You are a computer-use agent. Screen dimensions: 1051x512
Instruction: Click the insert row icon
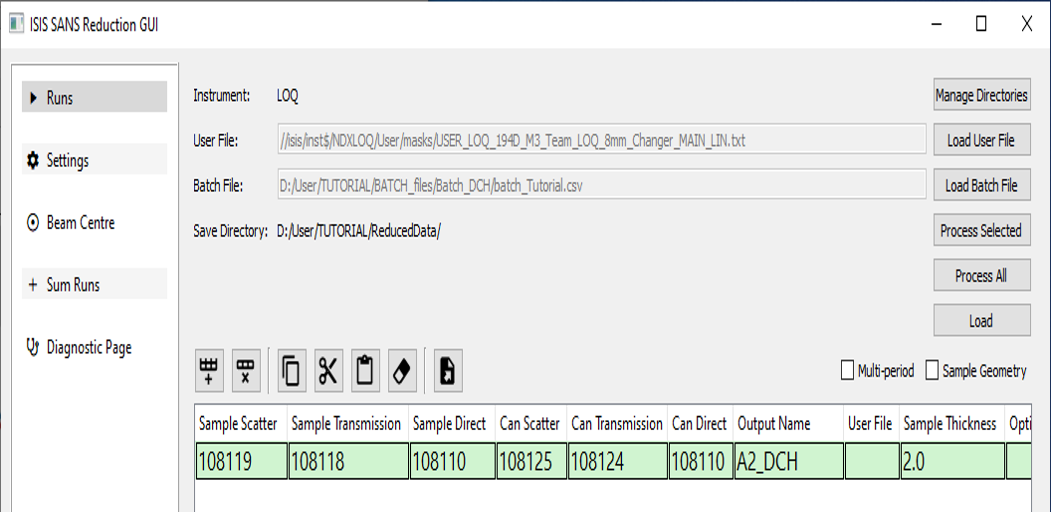pyautogui.click(x=209, y=371)
